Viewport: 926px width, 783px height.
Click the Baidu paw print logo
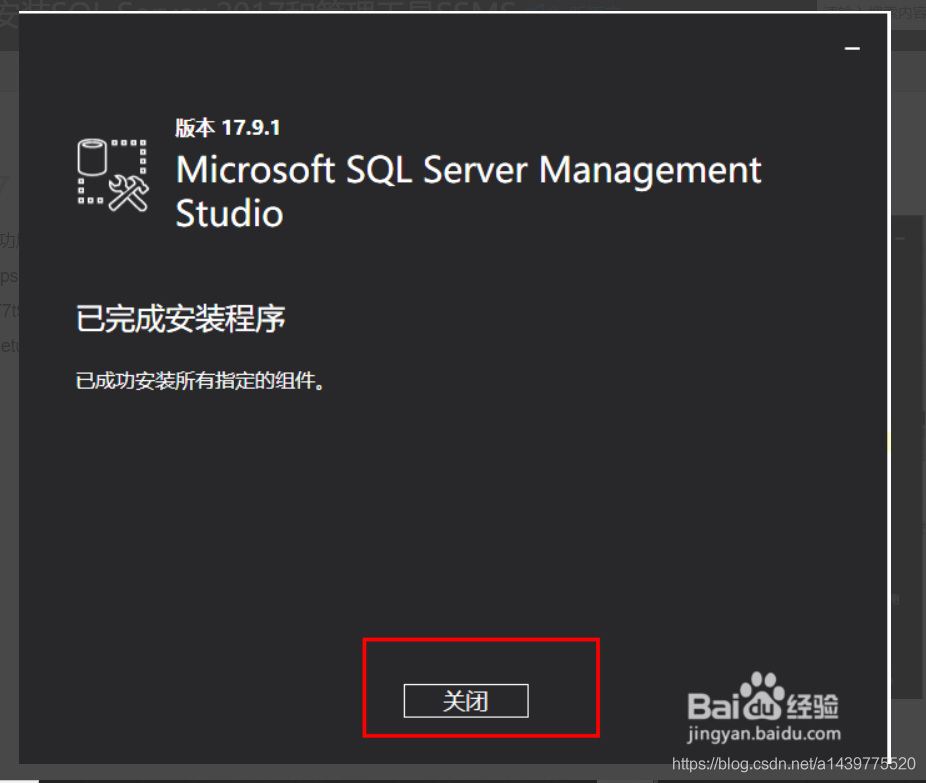click(762, 696)
